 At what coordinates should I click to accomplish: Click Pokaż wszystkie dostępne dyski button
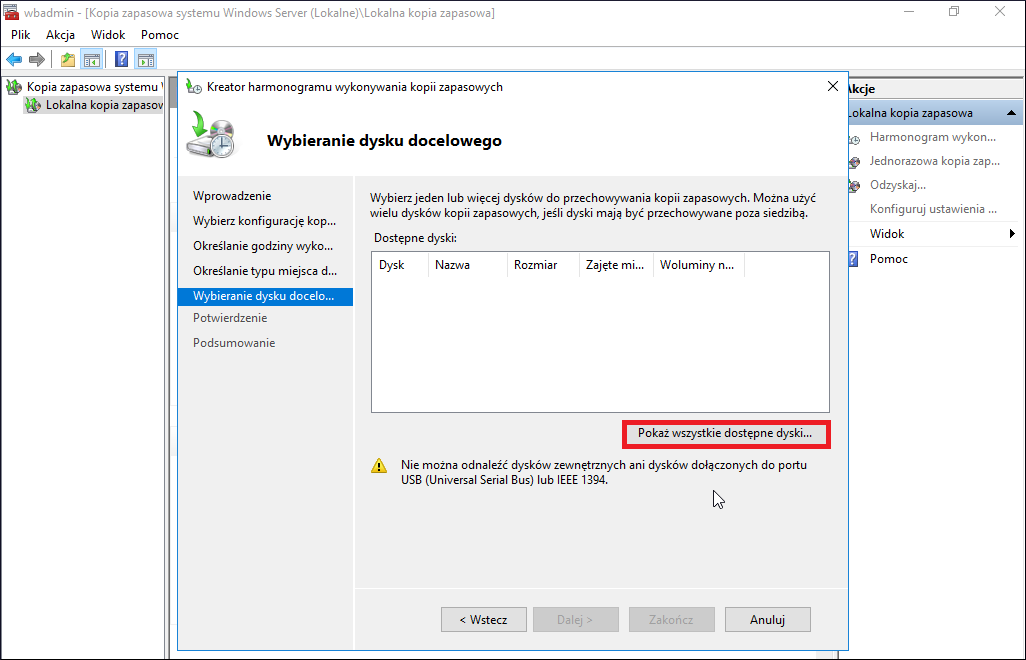[725, 433]
